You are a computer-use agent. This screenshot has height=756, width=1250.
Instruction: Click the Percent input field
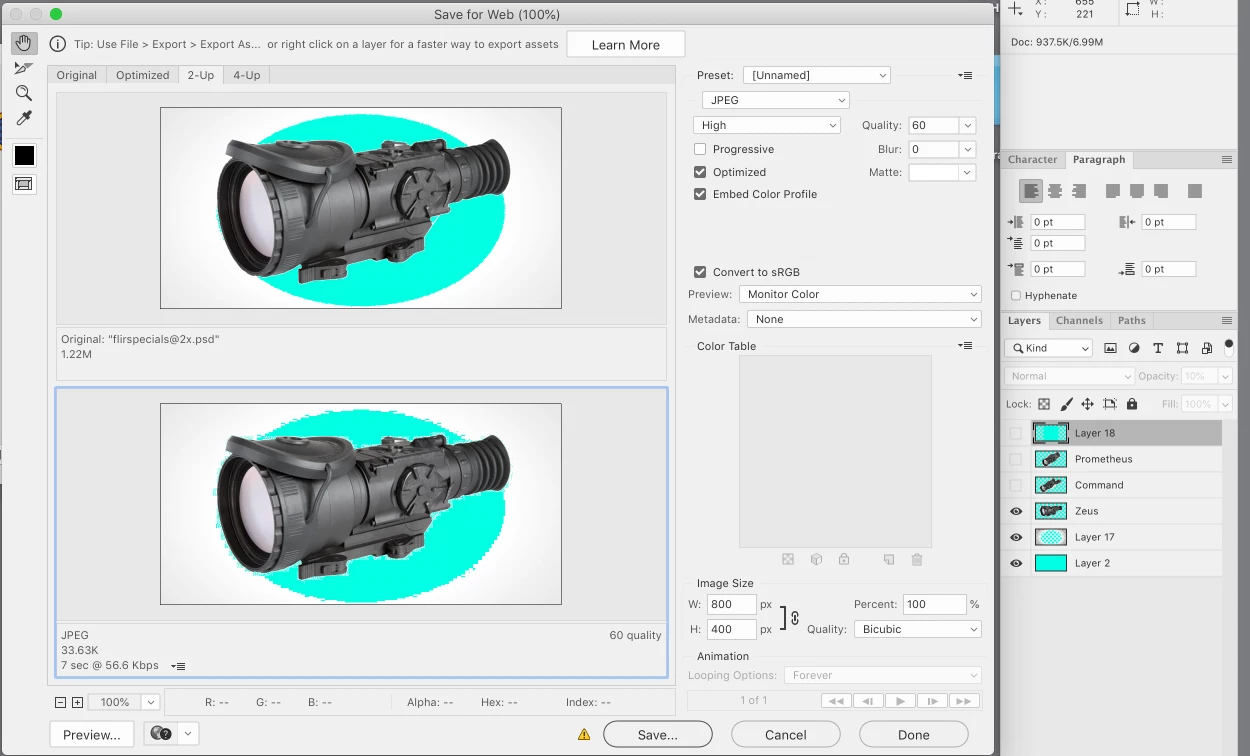[x=934, y=604]
